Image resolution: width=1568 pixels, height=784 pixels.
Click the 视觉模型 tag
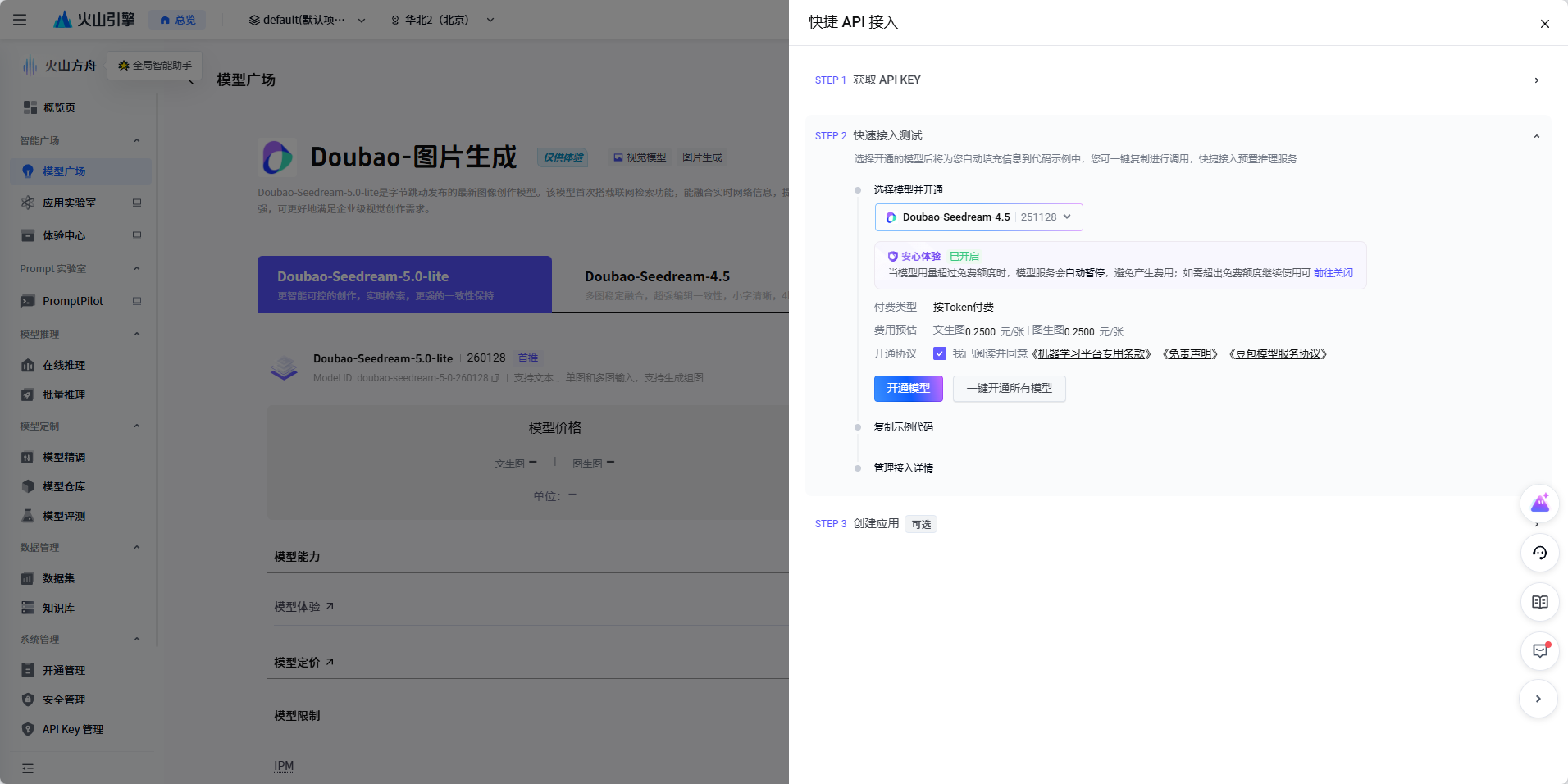[640, 157]
